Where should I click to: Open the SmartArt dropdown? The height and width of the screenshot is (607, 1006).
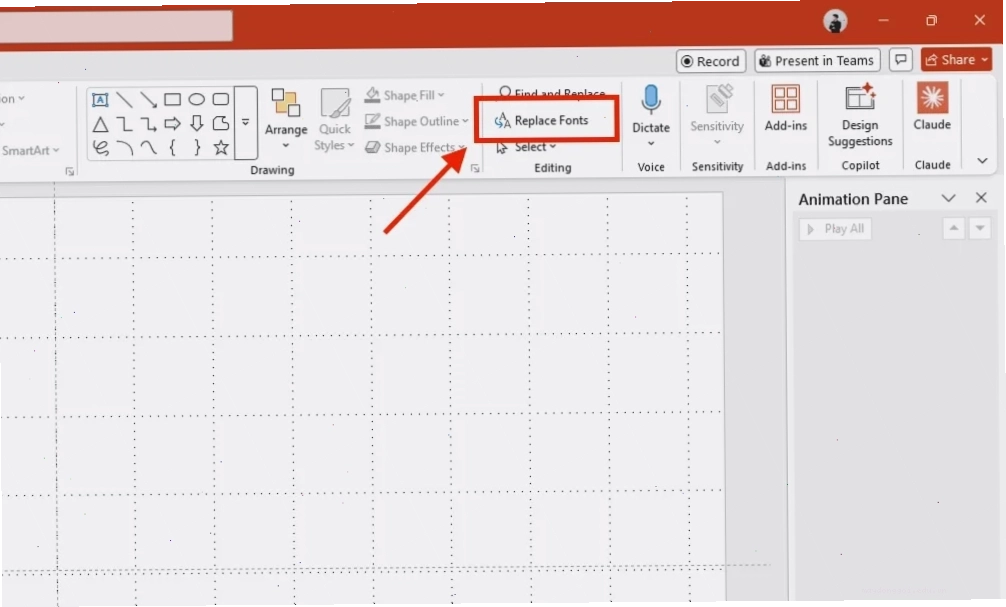tap(30, 150)
